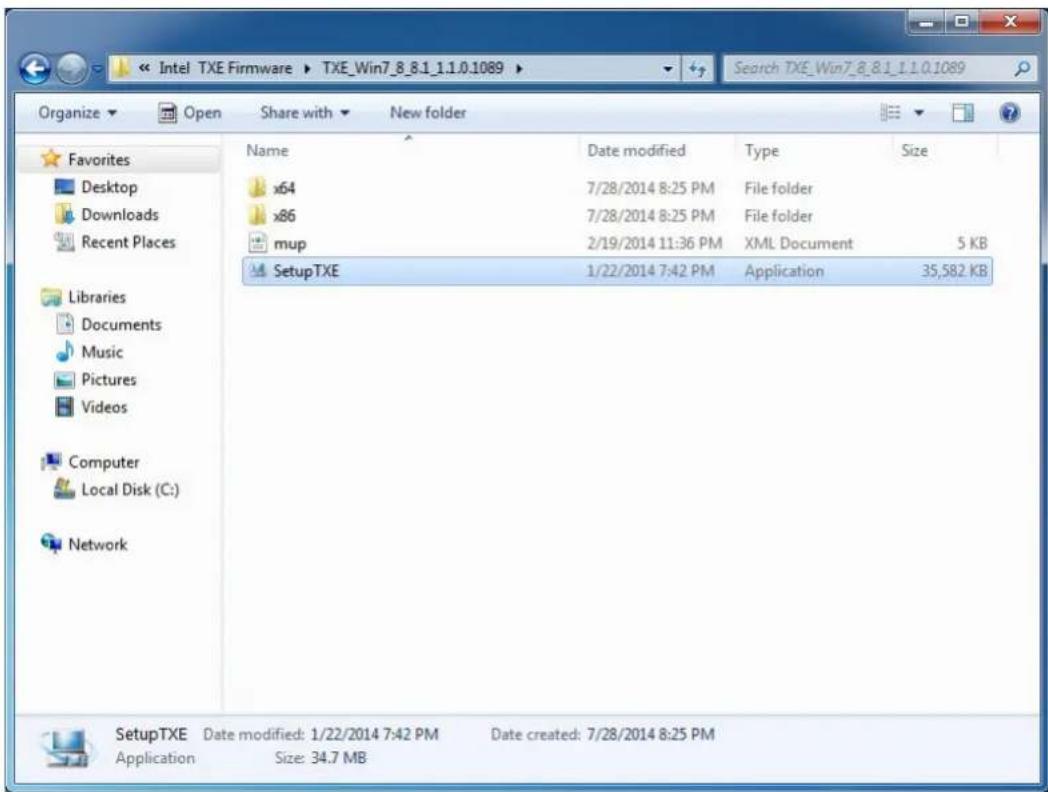Screen dimensions: 1048x792
Task: Click Libraries in navigation pane
Action: 97,297
